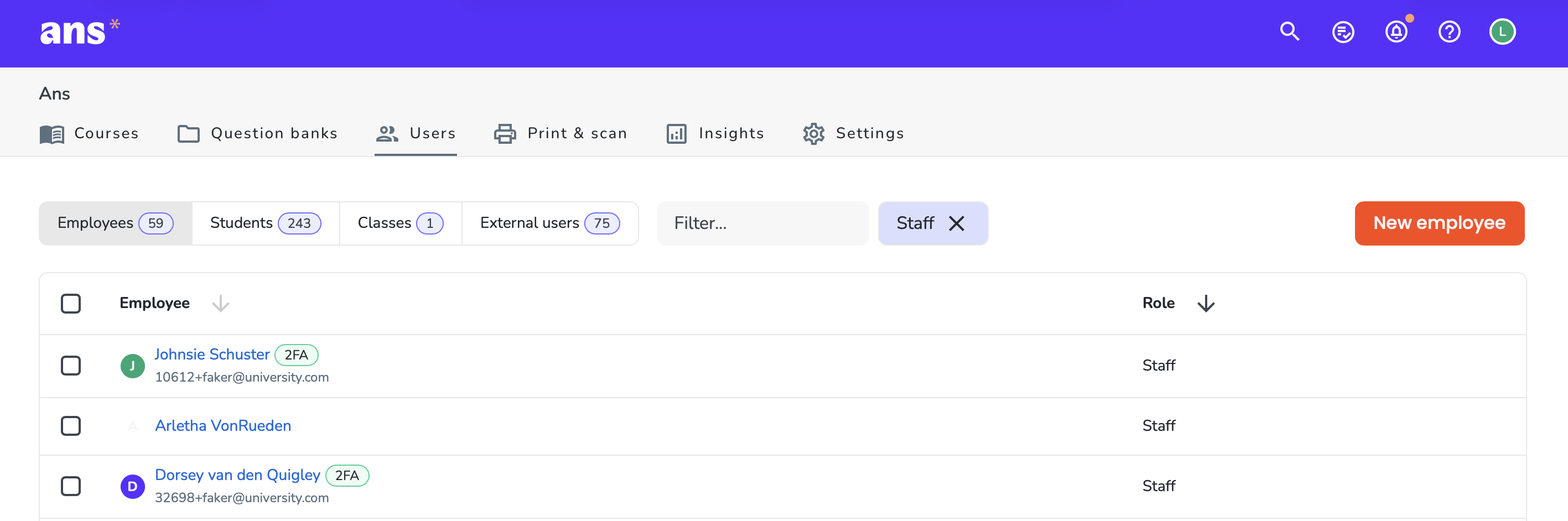Click the Staff role cell for Arletha VonRueden
The image size is (1568, 521).
[1159, 426]
